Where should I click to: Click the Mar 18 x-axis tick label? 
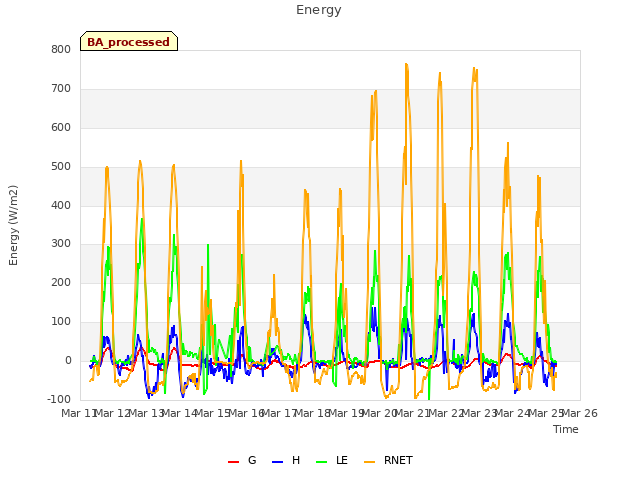pos(313,413)
